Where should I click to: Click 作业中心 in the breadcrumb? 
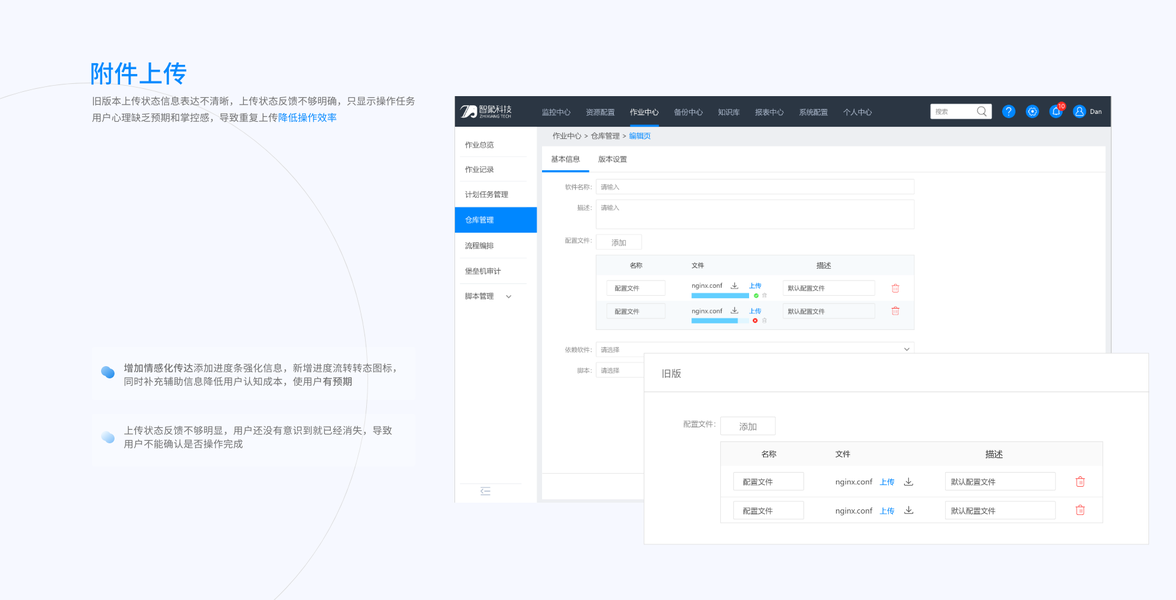pyautogui.click(x=567, y=136)
